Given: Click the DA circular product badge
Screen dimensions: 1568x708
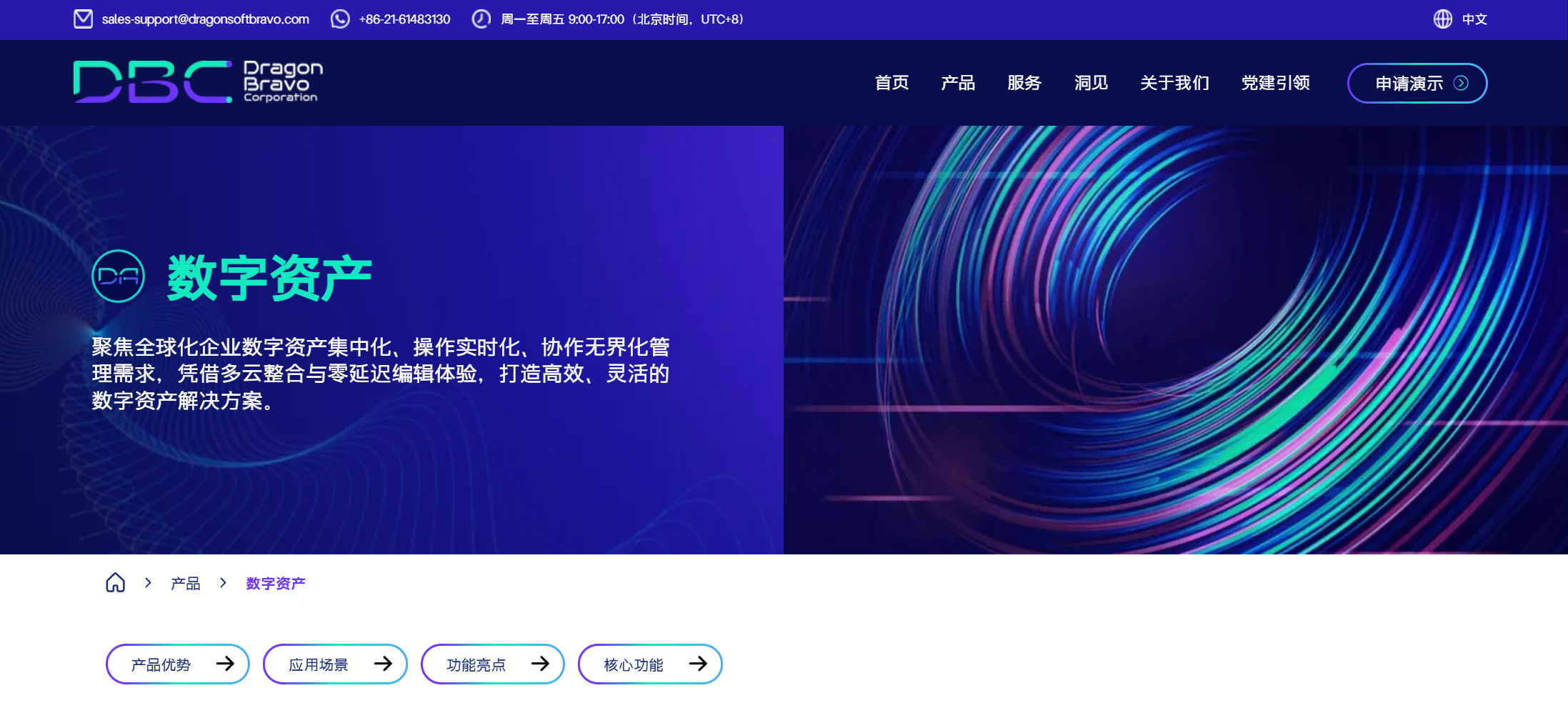Looking at the screenshot, I should click(119, 276).
